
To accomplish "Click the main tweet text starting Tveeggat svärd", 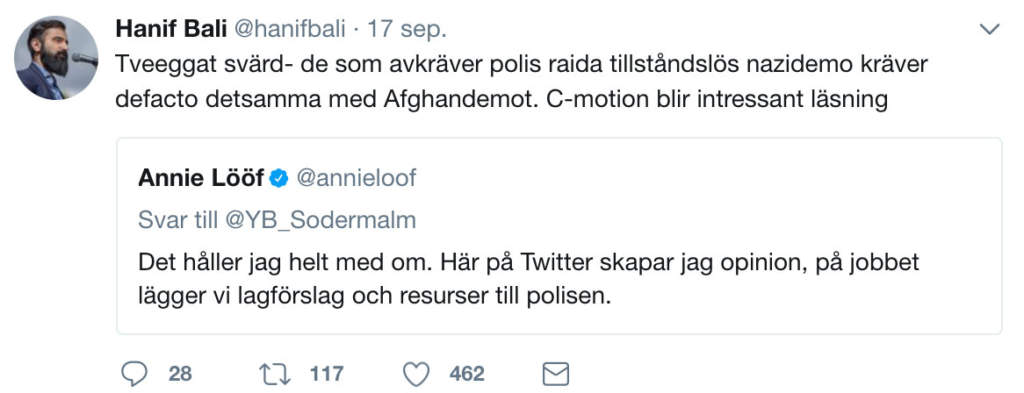I will [x=522, y=82].
